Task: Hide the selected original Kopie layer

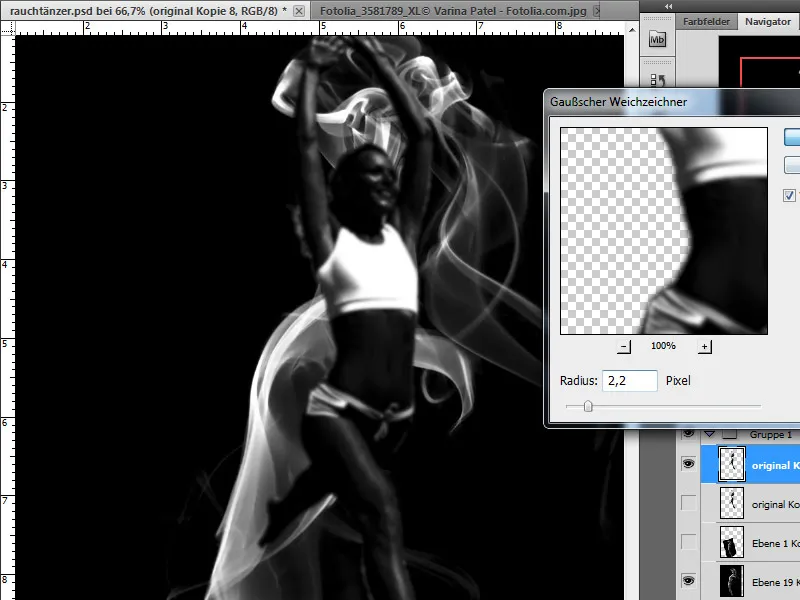Action: [x=688, y=464]
